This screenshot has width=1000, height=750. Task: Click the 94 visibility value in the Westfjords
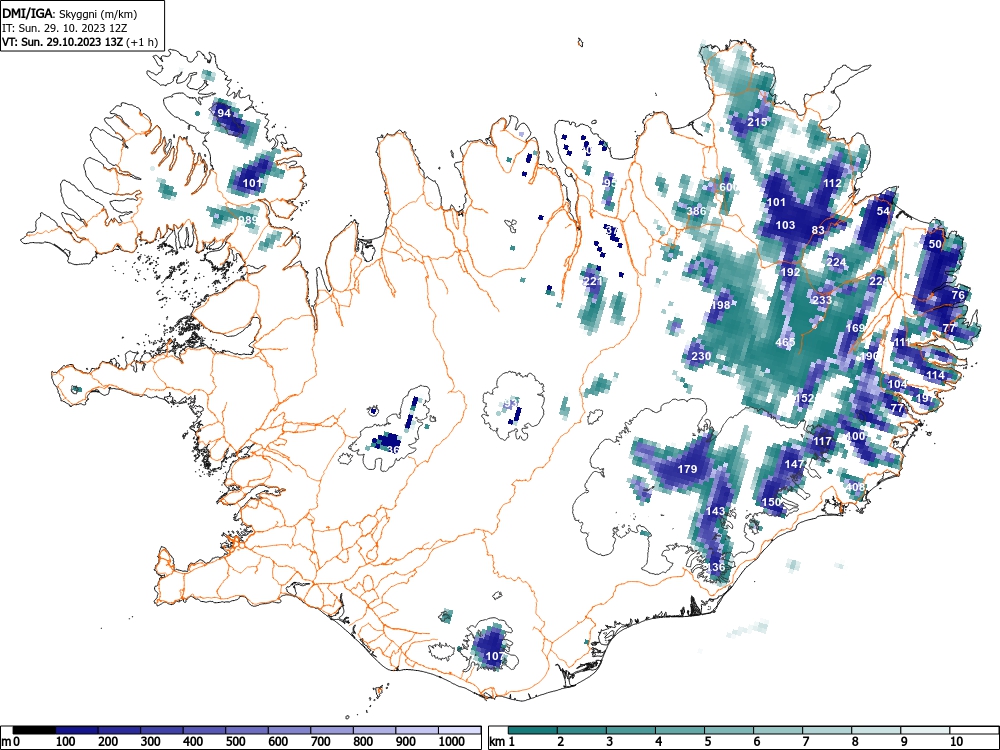(224, 114)
